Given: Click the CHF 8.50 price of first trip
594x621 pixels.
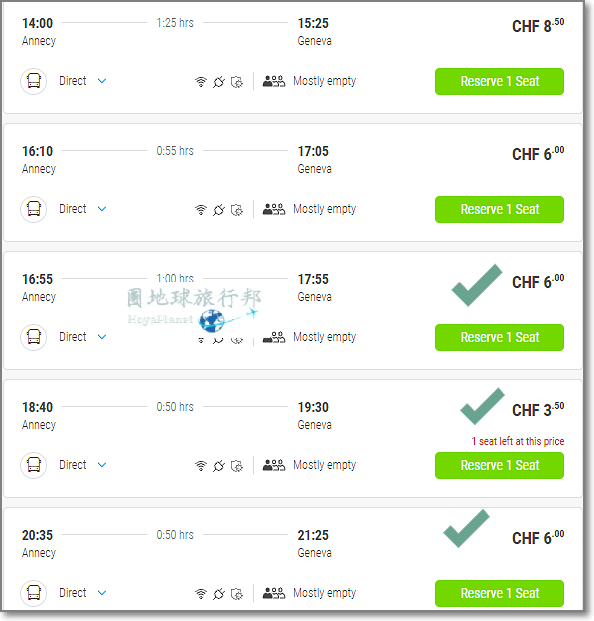Looking at the screenshot, I should point(538,25).
